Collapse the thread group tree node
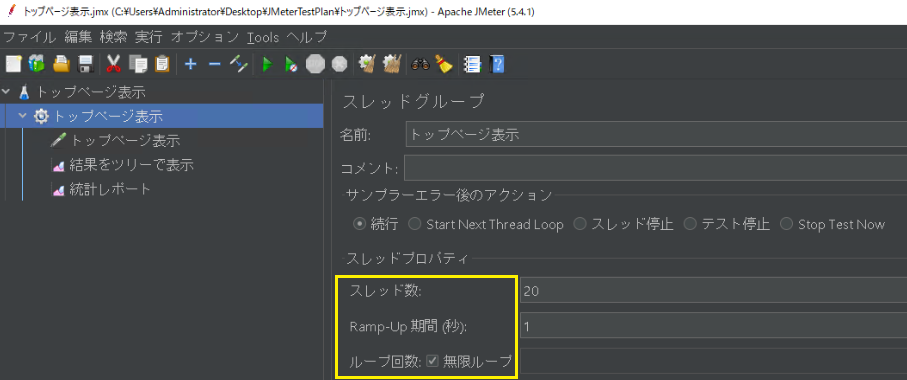Image resolution: width=907 pixels, height=380 pixels. [23, 116]
